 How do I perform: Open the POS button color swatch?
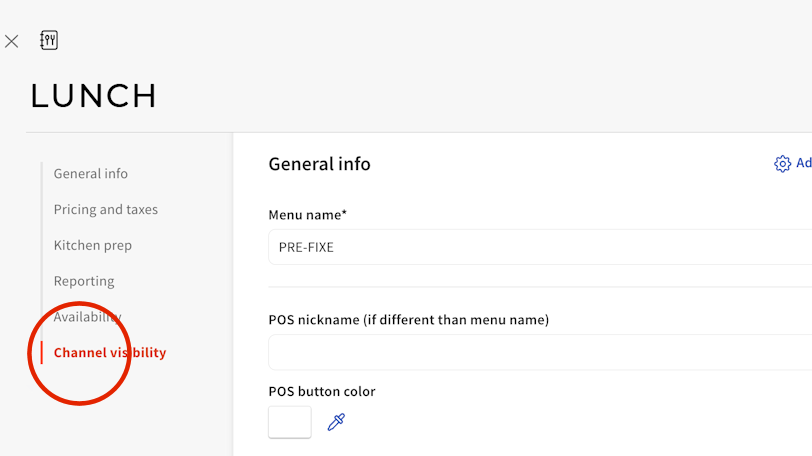click(x=290, y=422)
